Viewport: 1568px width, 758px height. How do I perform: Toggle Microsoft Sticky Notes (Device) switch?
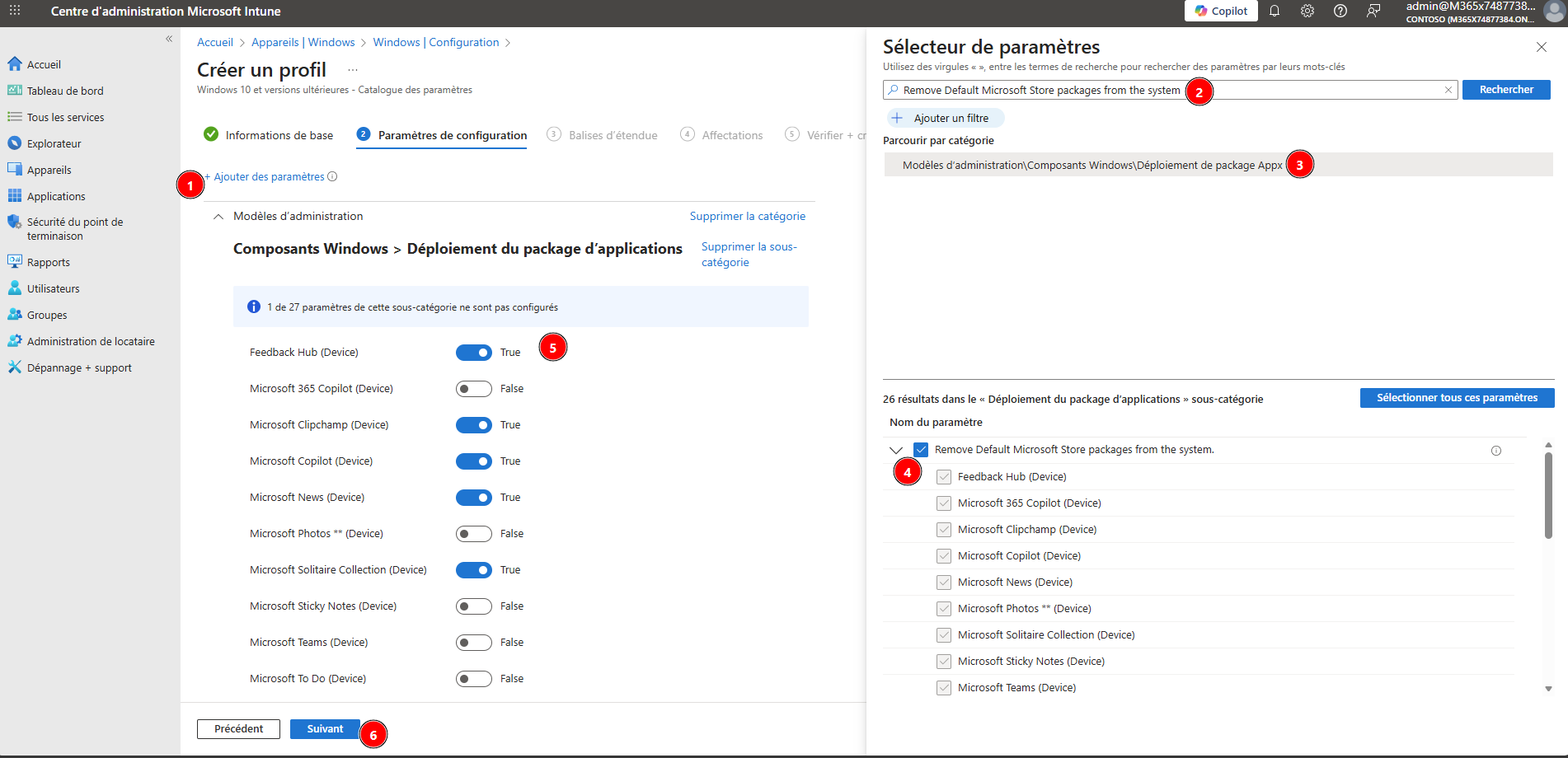click(474, 606)
